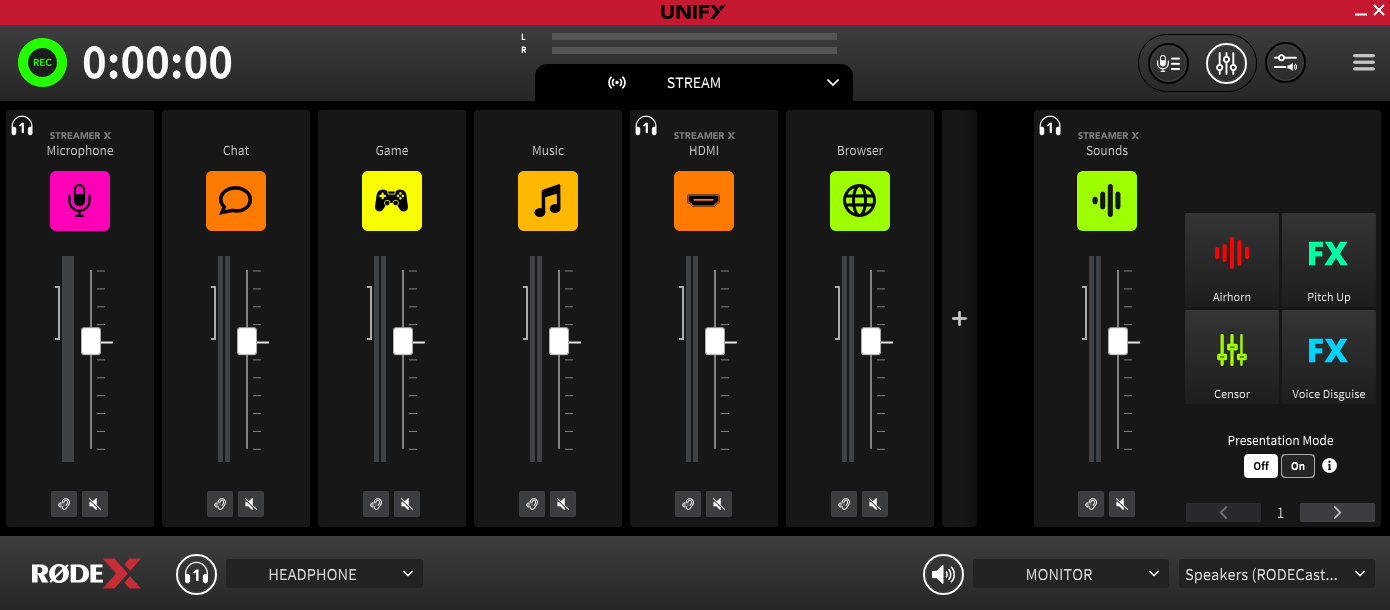Minimize the UNIFY window
The width and height of the screenshot is (1390, 610).
(1361, 13)
